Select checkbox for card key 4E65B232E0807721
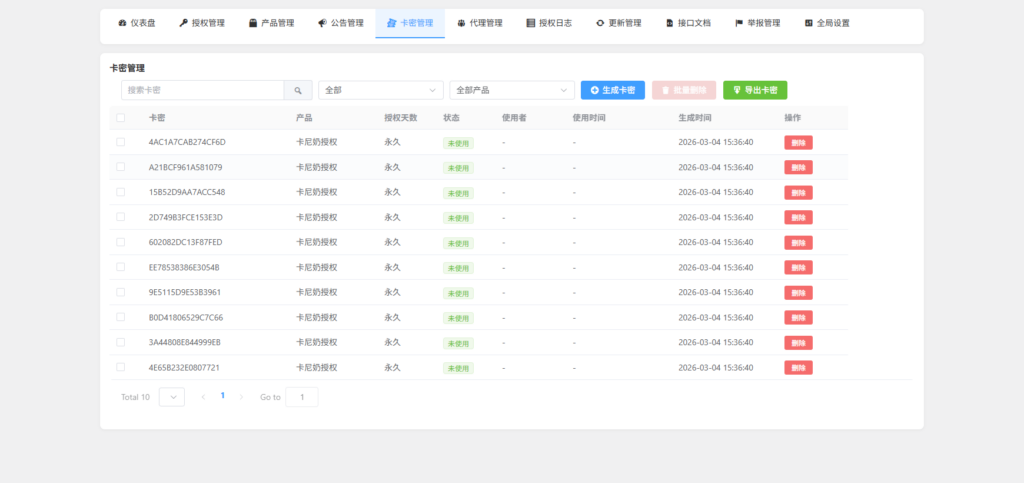1024x483 pixels. (121, 367)
